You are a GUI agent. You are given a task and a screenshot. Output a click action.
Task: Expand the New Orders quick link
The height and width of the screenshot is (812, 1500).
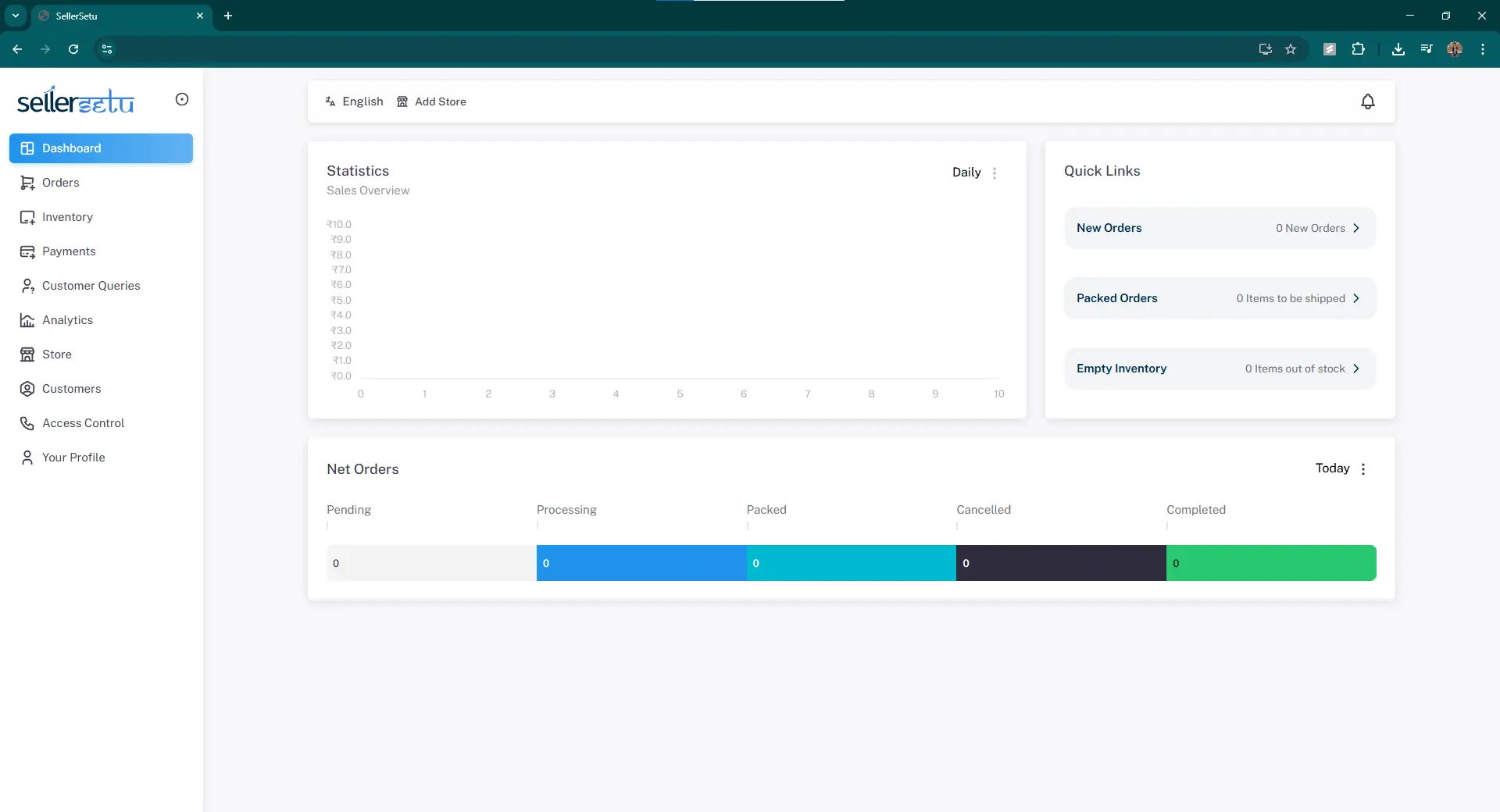(1357, 228)
